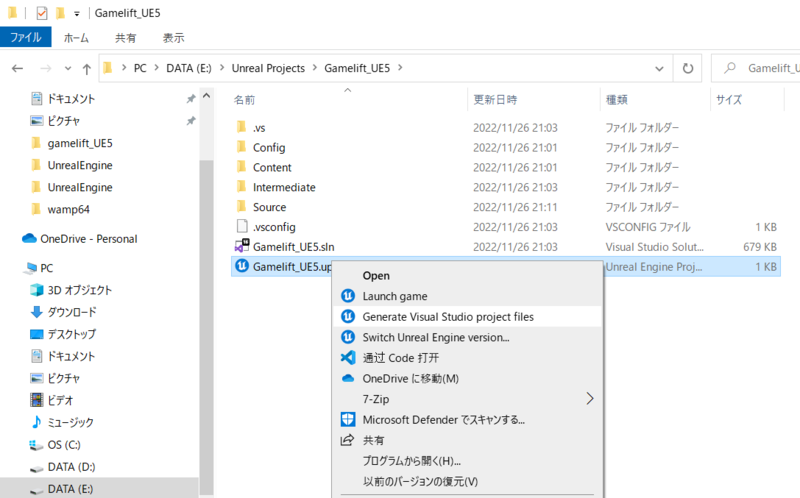The width and height of the screenshot is (800, 498).
Task: Click the up-one-level arrow
Action: (87, 68)
